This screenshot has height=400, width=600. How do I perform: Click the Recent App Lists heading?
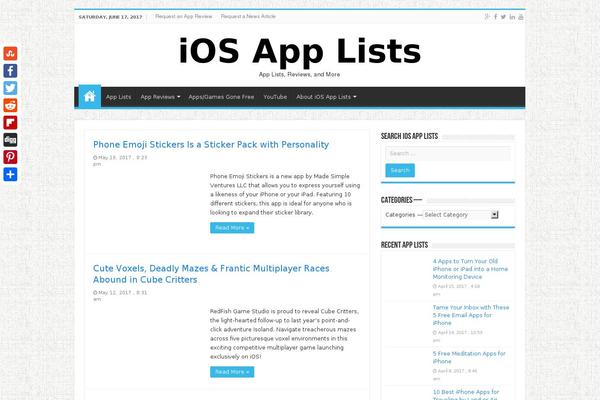coord(404,245)
